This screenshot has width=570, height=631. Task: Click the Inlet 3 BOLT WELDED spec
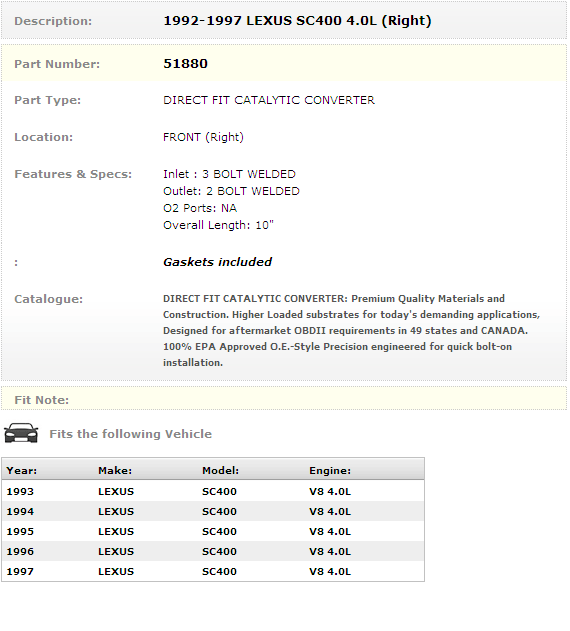[229, 174]
